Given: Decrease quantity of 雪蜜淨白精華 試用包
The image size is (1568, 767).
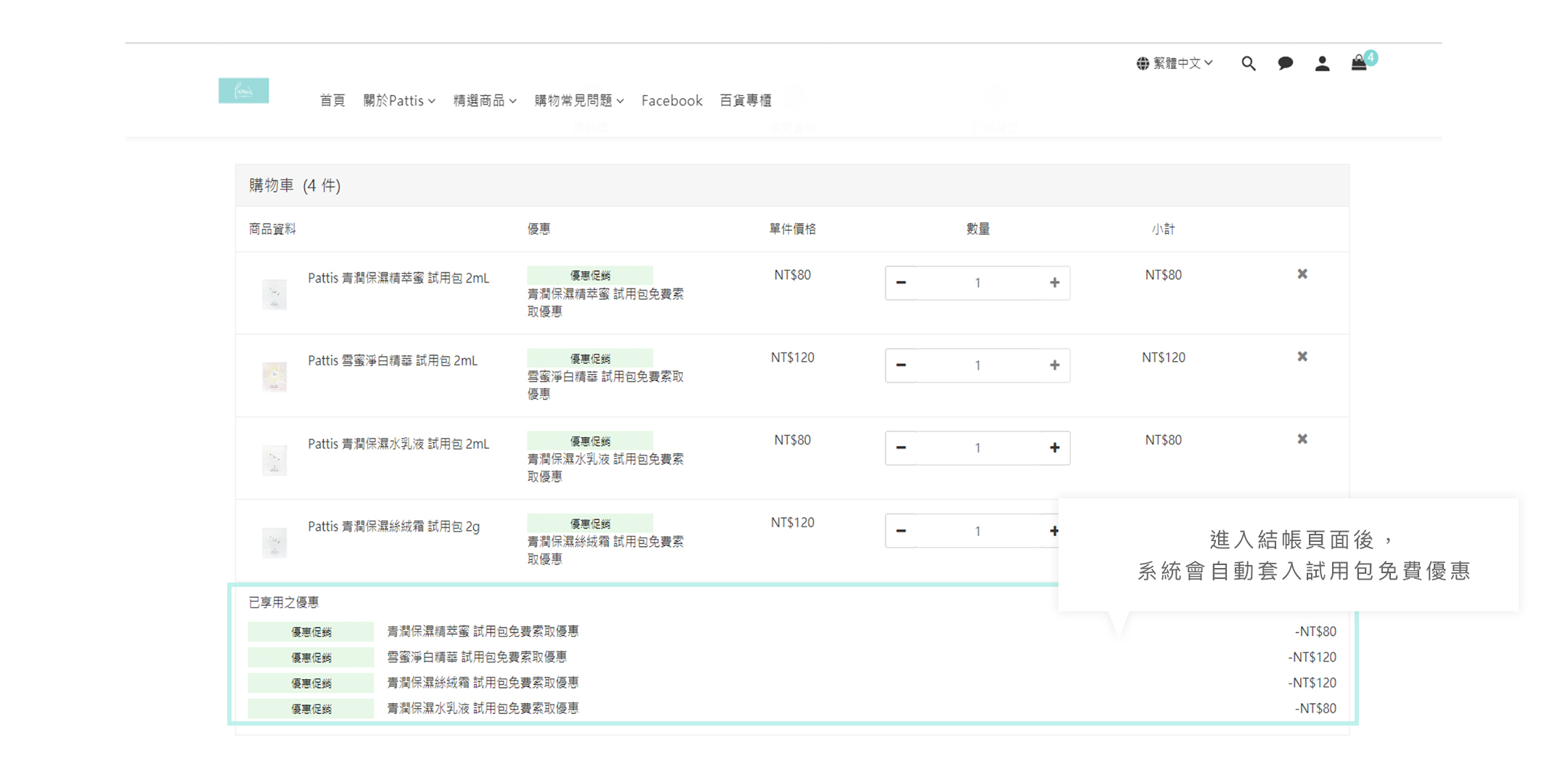Looking at the screenshot, I should (x=901, y=365).
